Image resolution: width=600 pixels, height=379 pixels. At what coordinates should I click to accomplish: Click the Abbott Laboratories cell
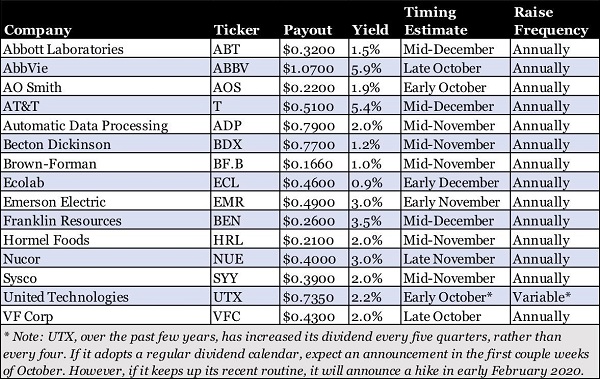(106, 49)
